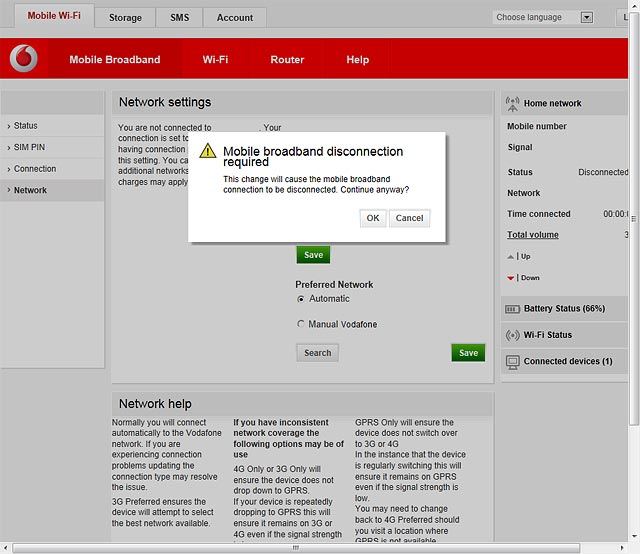Expand the Wi-Fi Status panel
The image size is (640, 554).
click(564, 335)
